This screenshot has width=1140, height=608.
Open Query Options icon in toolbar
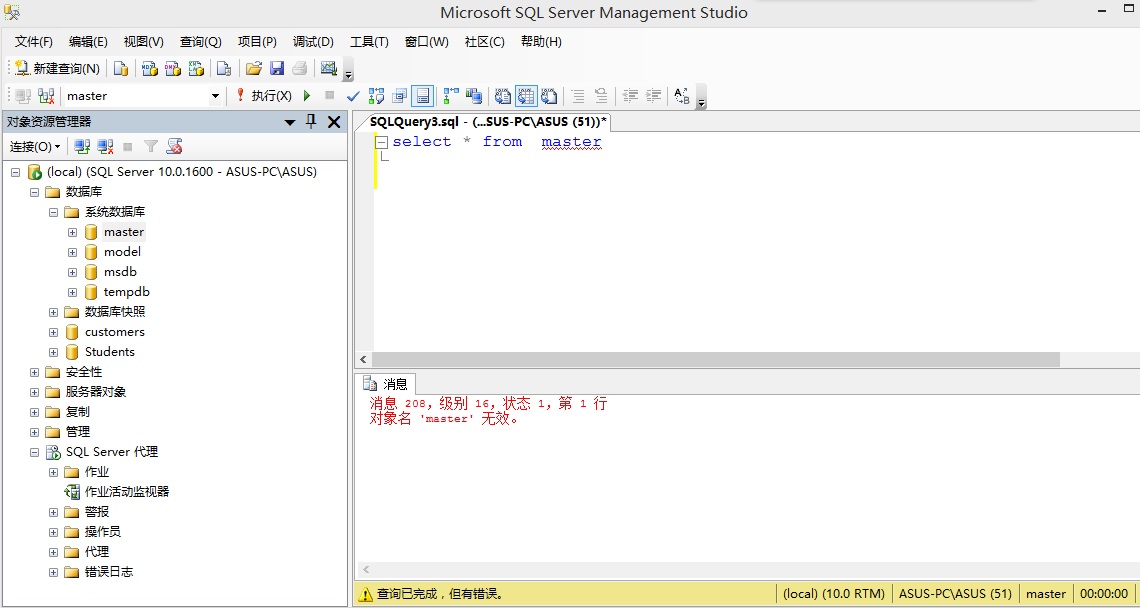[399, 96]
